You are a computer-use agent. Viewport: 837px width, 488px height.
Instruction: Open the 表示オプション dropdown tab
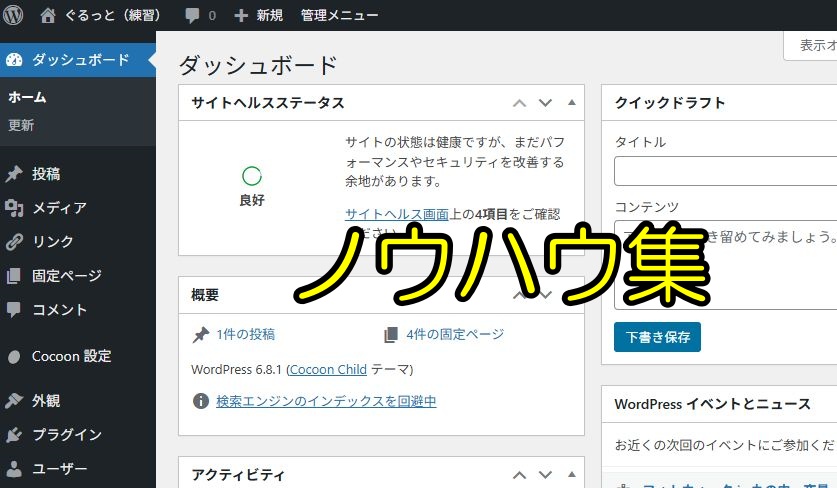pyautogui.click(x=811, y=45)
